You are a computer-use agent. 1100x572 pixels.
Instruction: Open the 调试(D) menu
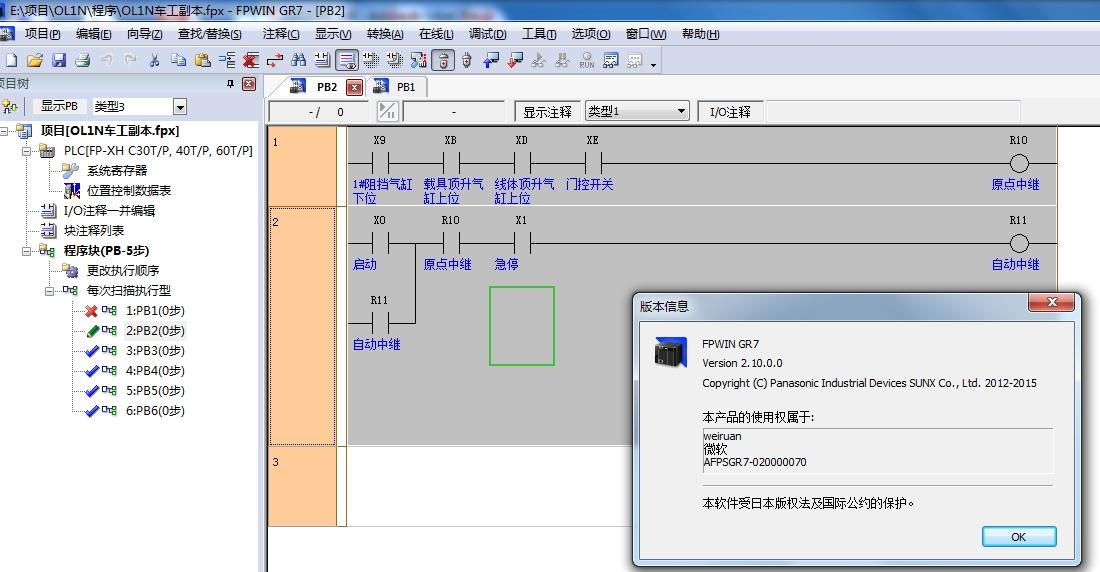(487, 34)
